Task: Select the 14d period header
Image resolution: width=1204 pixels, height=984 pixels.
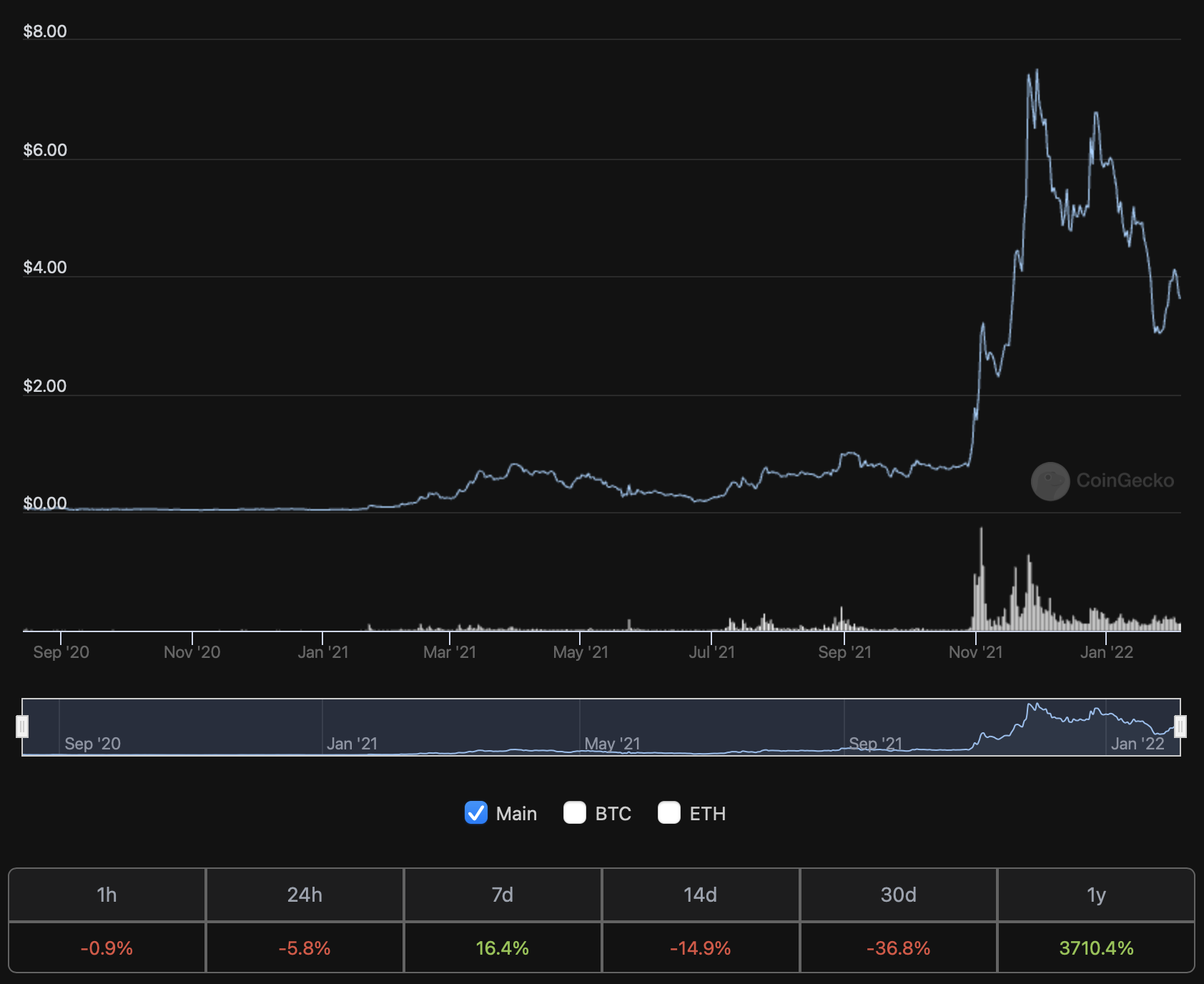Action: pos(701,895)
